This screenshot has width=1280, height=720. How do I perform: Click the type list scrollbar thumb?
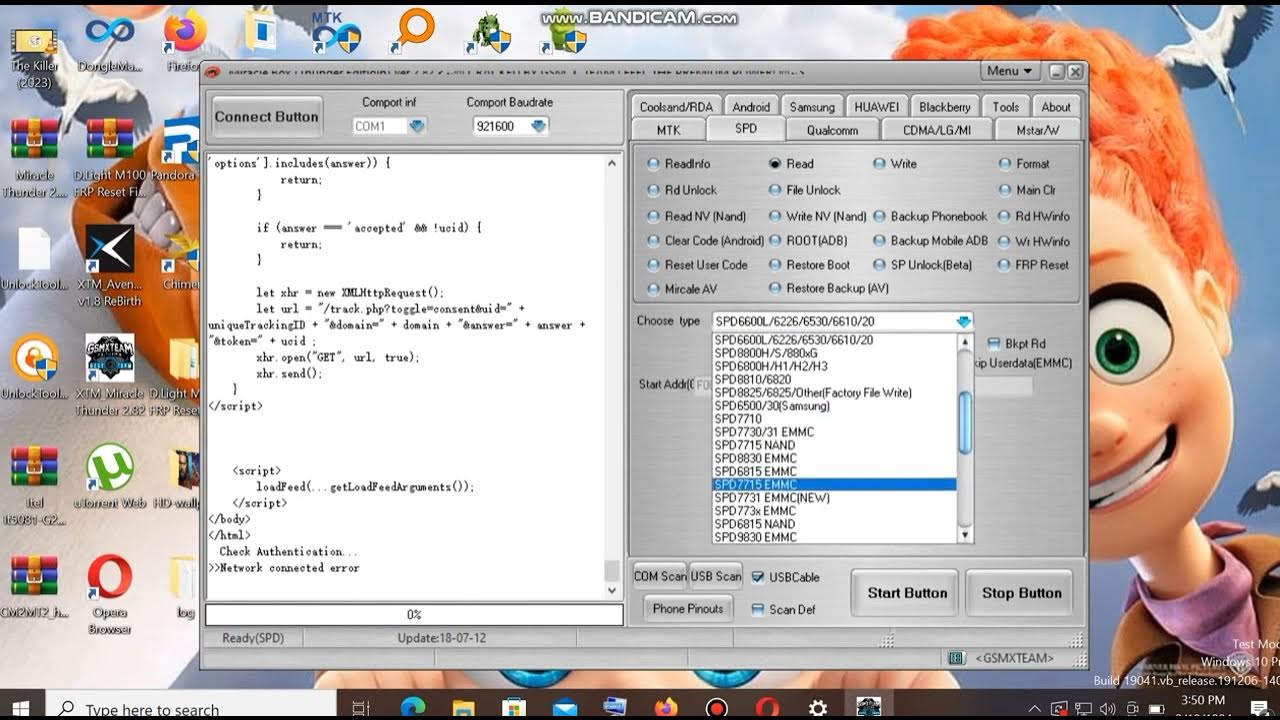pyautogui.click(x=965, y=421)
